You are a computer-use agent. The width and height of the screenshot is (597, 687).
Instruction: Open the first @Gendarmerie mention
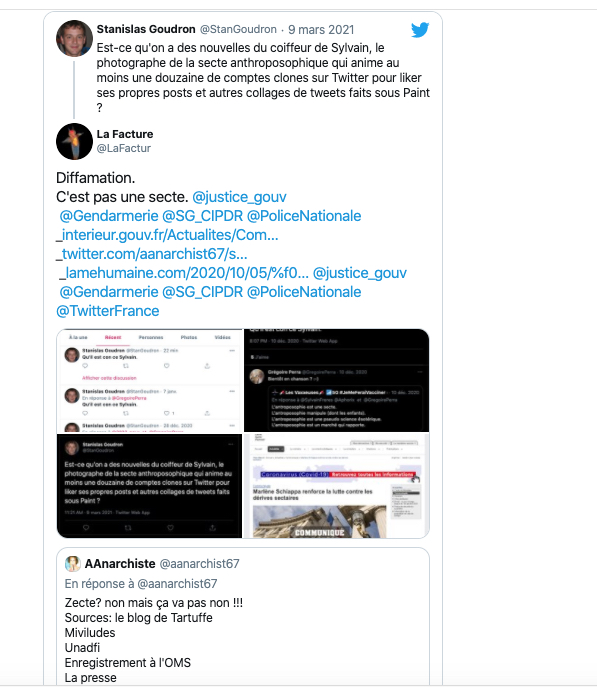pos(109,216)
